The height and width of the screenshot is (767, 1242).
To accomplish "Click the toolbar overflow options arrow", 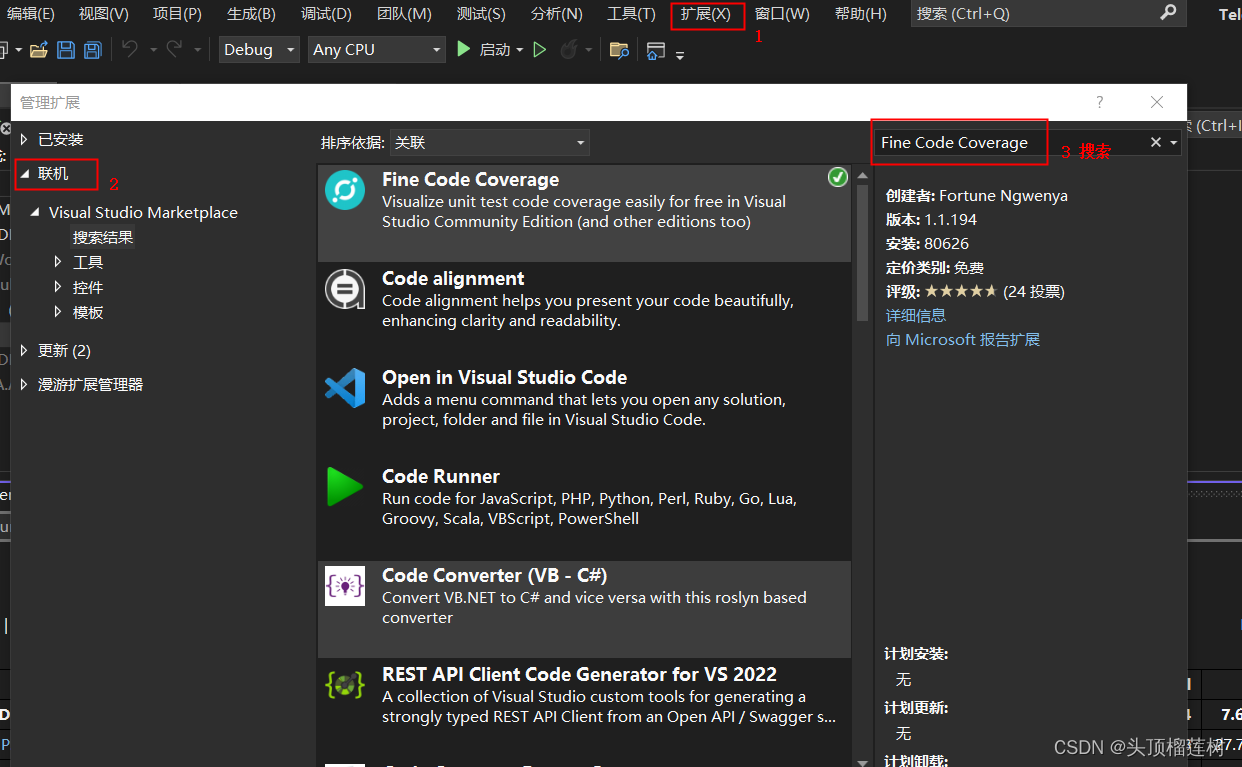I will pos(680,55).
